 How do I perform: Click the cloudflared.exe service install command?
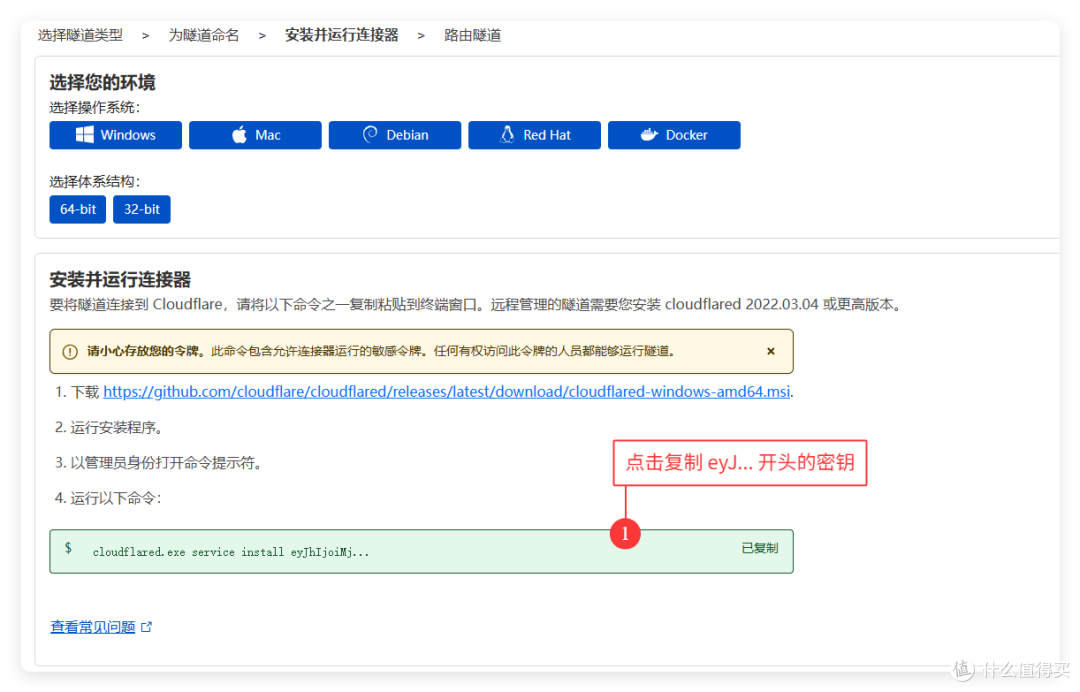231,552
